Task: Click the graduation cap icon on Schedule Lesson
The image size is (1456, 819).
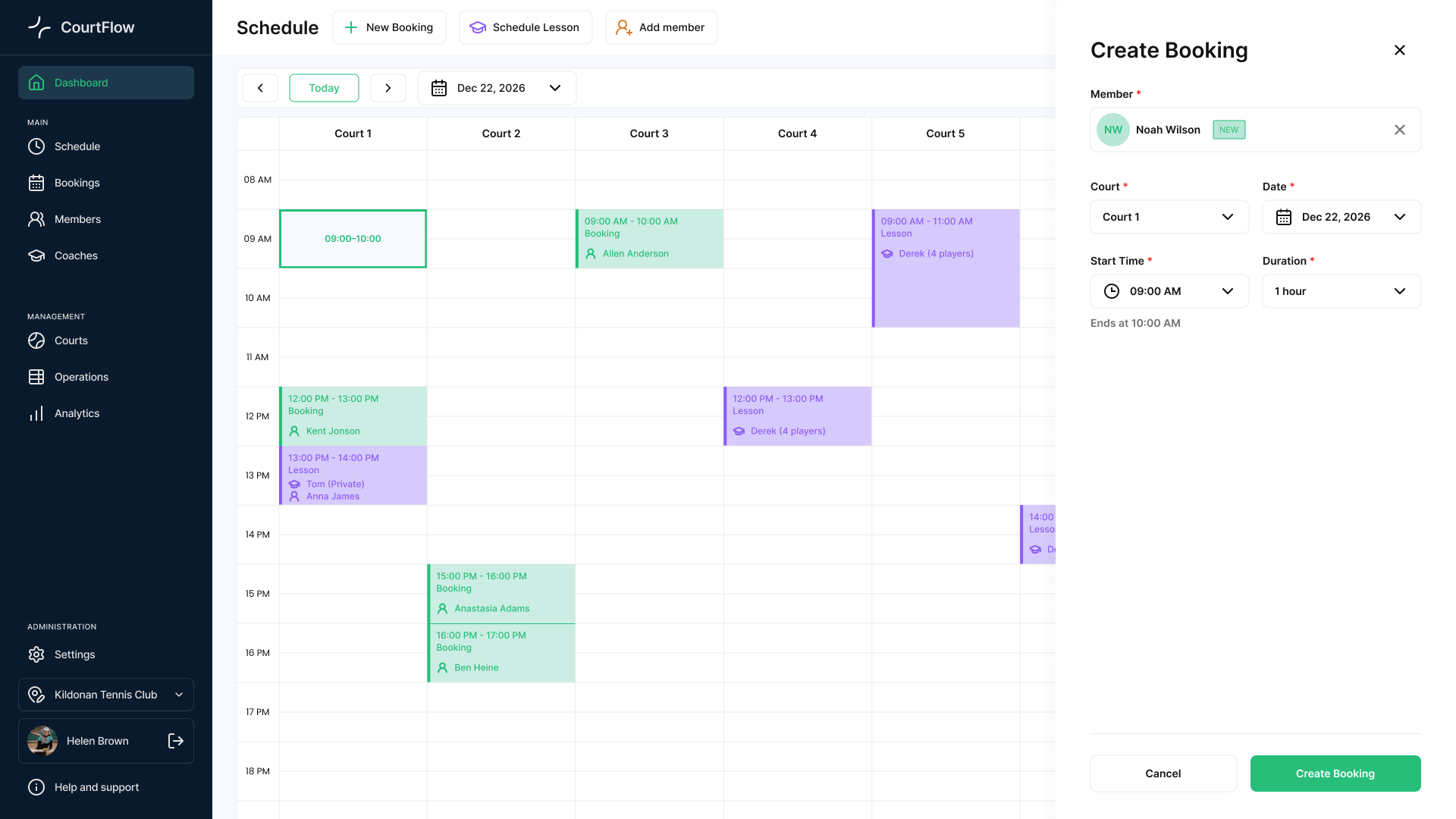Action: (x=478, y=27)
